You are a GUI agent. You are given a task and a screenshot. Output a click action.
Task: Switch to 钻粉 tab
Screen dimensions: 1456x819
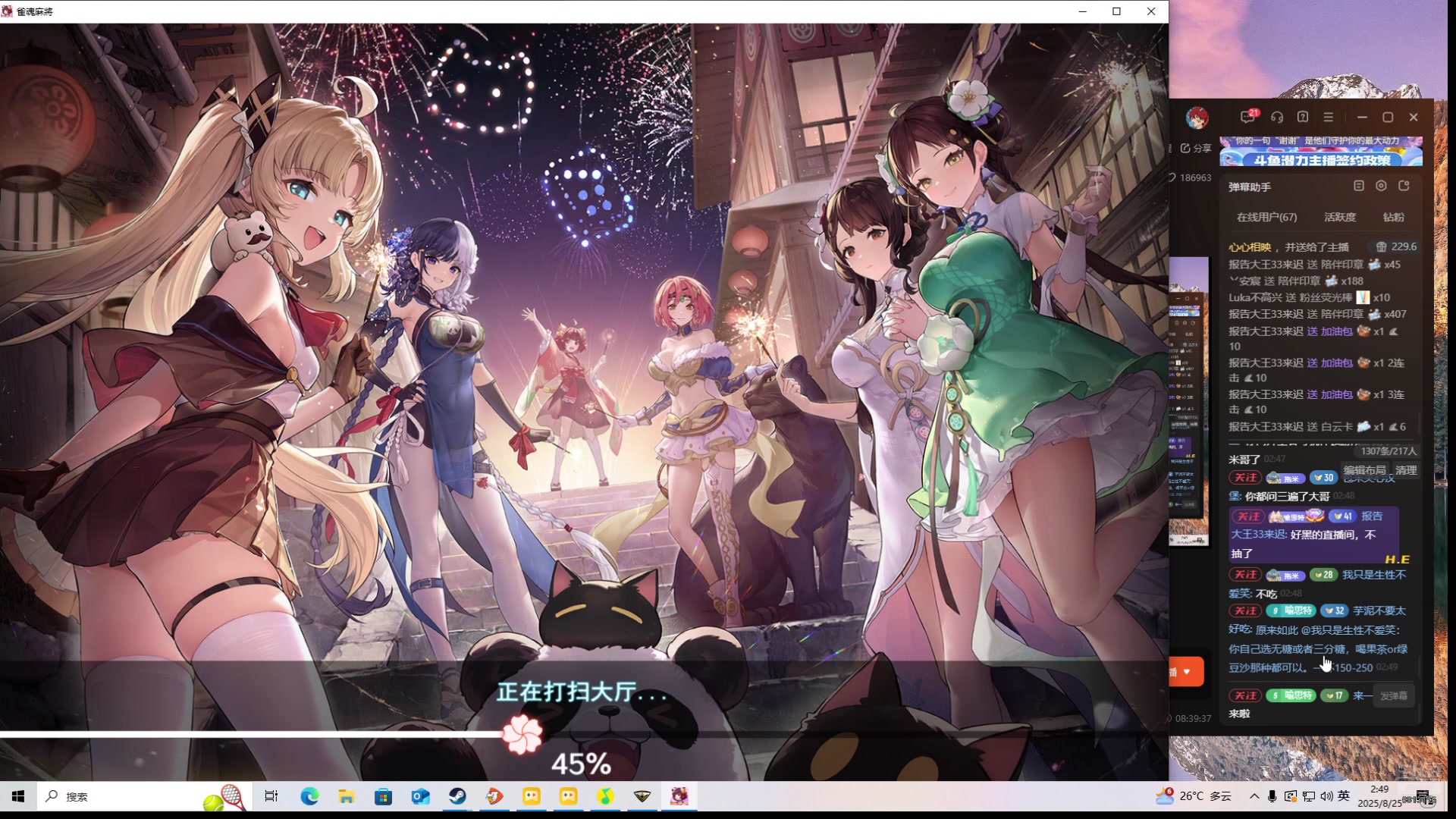coord(1394,217)
